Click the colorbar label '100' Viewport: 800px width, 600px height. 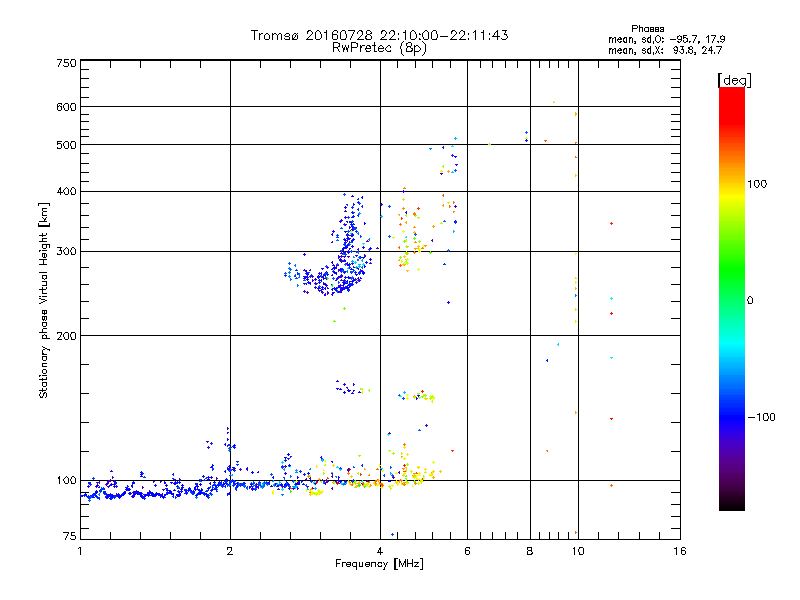tap(757, 184)
